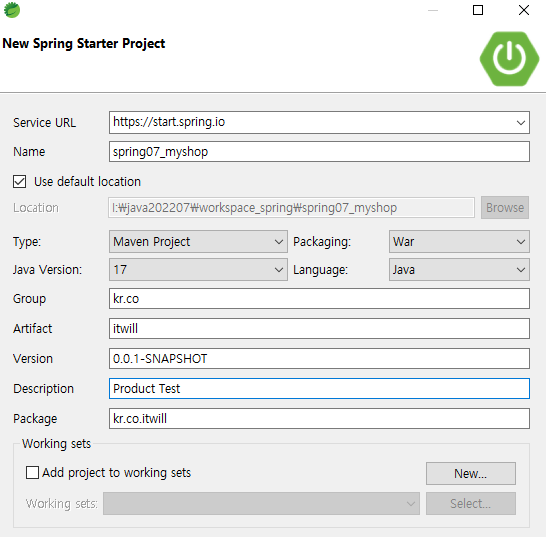Click the Packaging: label

pyautogui.click(x=322, y=242)
